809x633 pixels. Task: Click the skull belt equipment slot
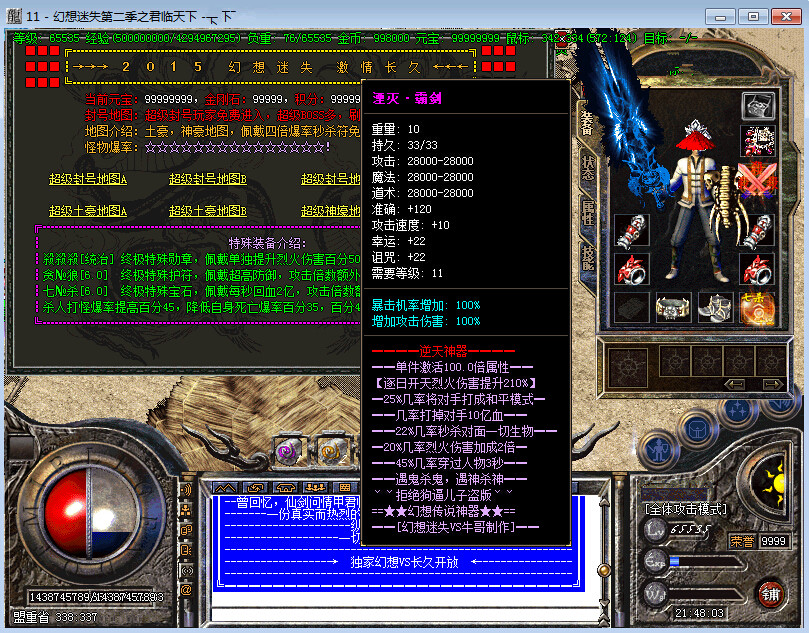coord(673,308)
